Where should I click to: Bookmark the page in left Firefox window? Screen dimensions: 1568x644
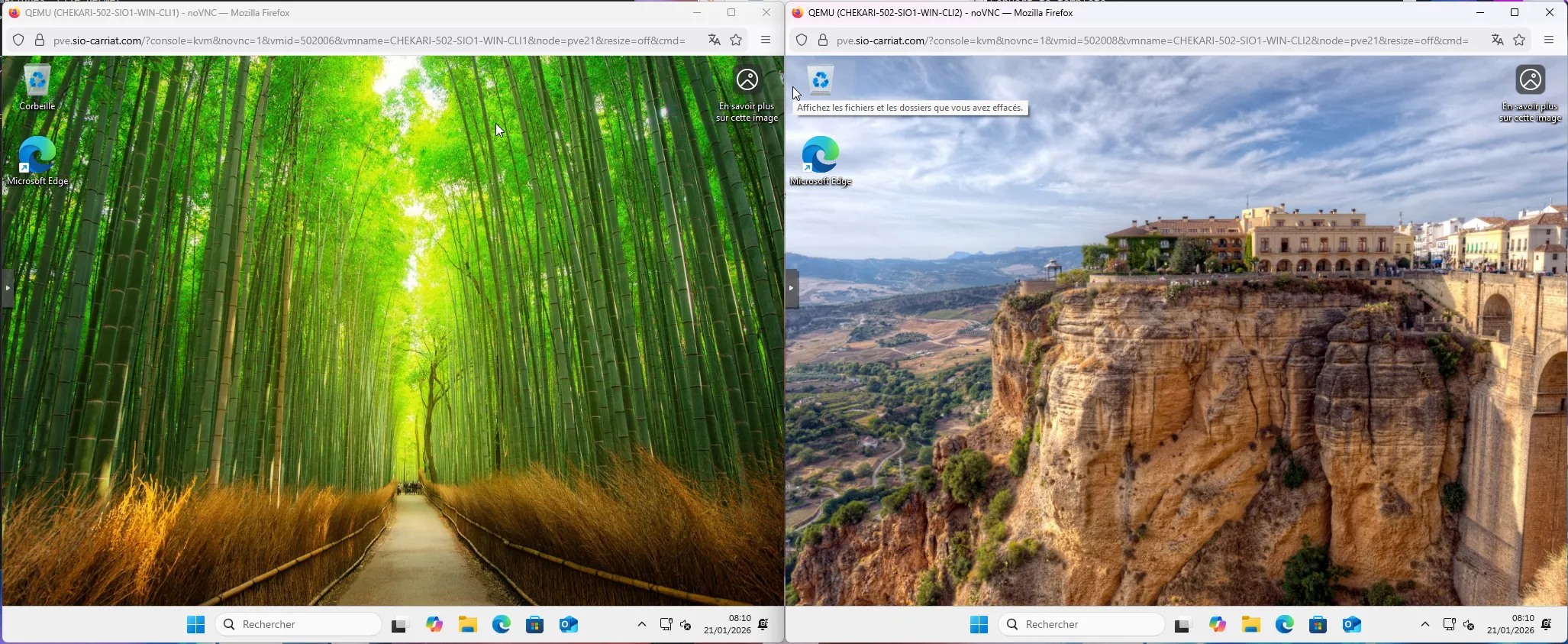[736, 40]
